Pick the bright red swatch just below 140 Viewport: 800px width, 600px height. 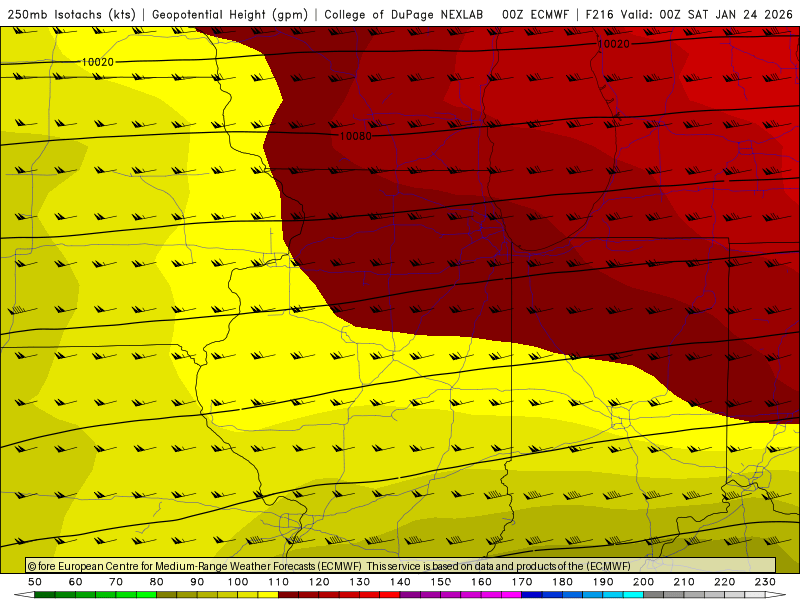pyautogui.click(x=390, y=595)
